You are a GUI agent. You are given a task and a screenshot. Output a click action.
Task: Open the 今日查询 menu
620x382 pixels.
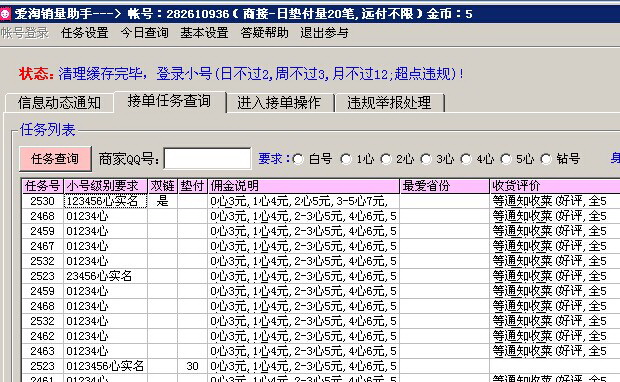click(x=145, y=33)
